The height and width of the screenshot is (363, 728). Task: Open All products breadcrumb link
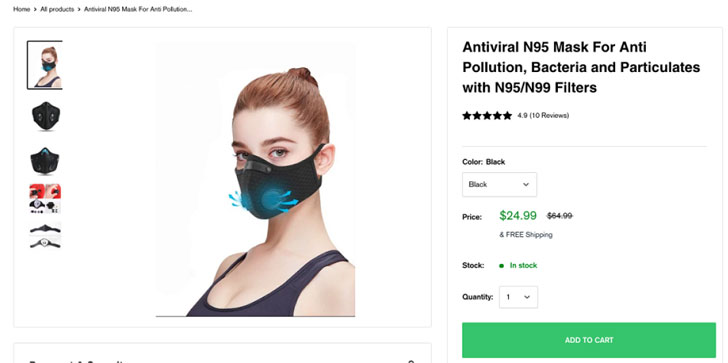coord(57,9)
